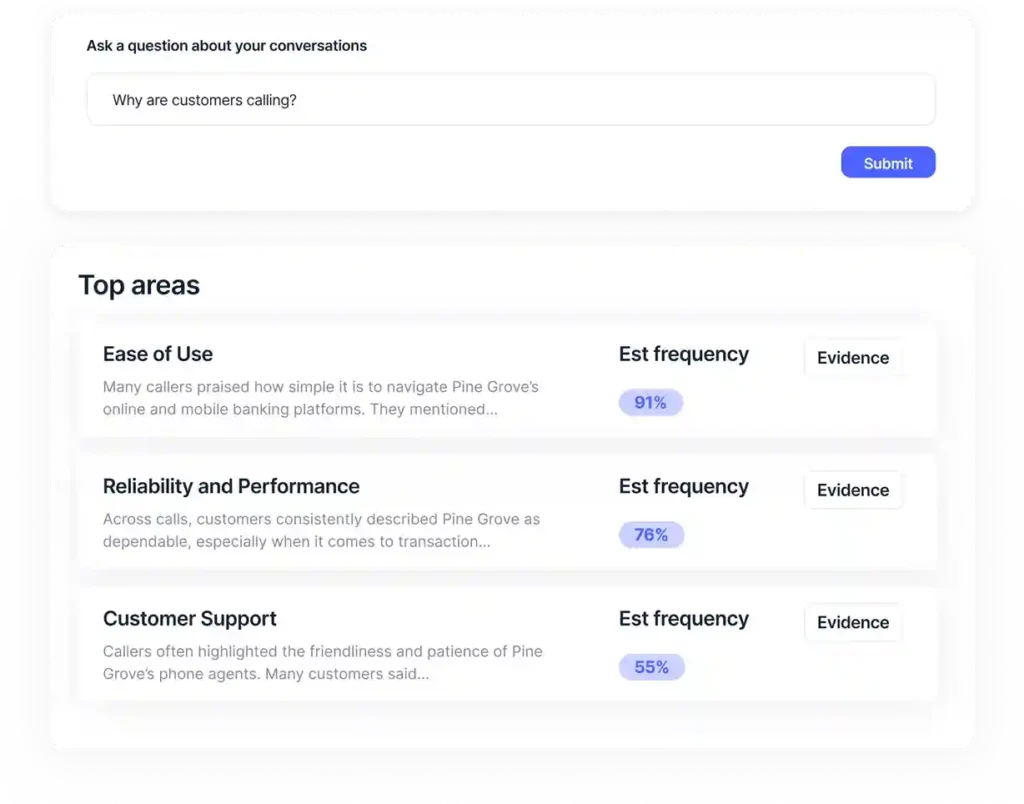Select the 76% frequency badge

point(650,534)
